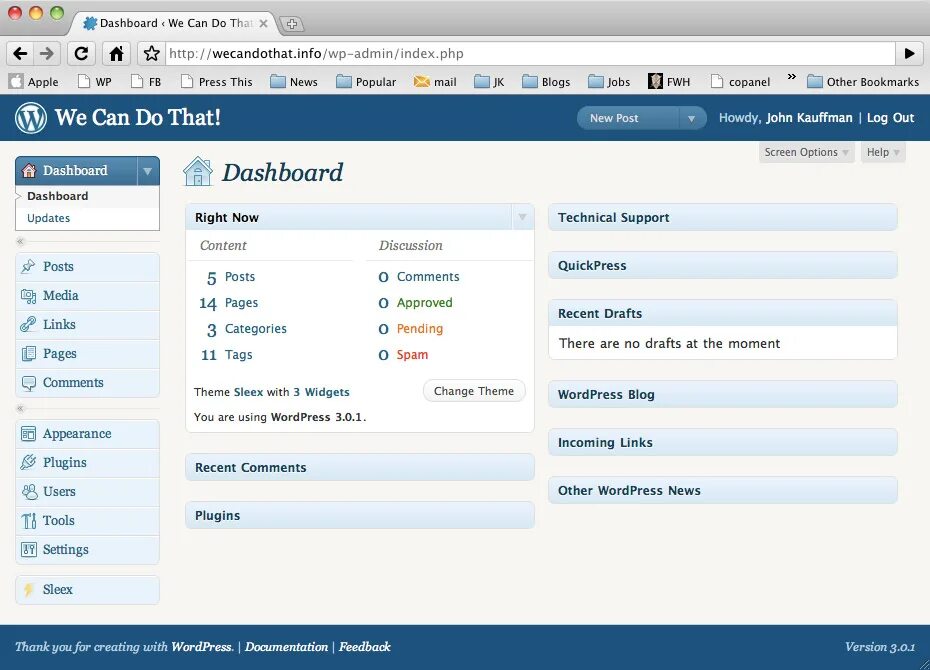The image size is (930, 670).
Task: Click the page menu arrow beside address bar
Action: (909, 54)
